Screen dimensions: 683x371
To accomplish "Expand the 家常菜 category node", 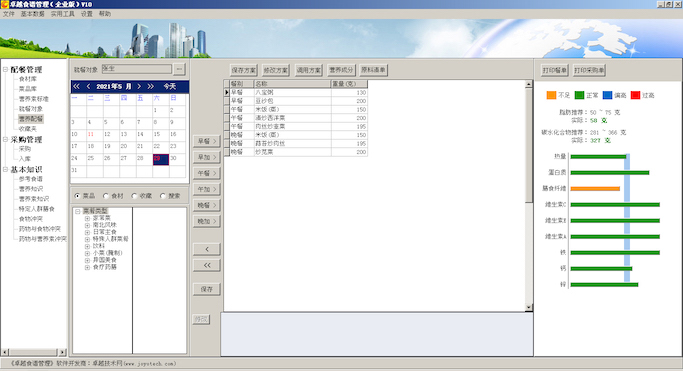I will [87, 218].
